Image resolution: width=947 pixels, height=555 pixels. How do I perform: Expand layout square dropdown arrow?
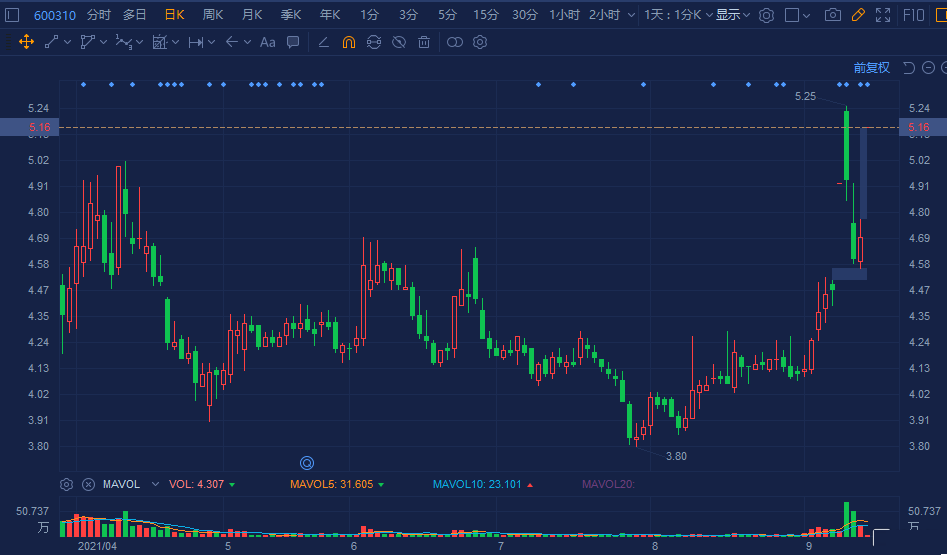click(x=807, y=16)
